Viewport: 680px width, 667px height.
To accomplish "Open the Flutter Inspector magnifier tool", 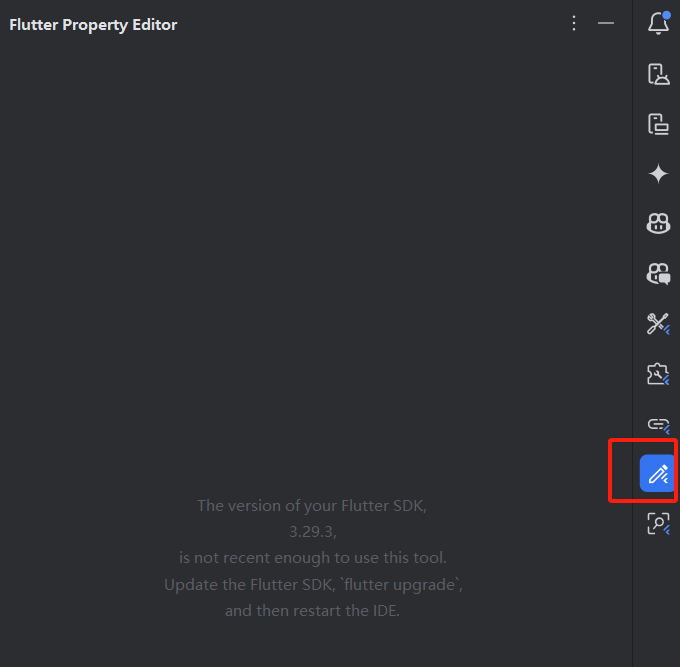I will click(658, 523).
